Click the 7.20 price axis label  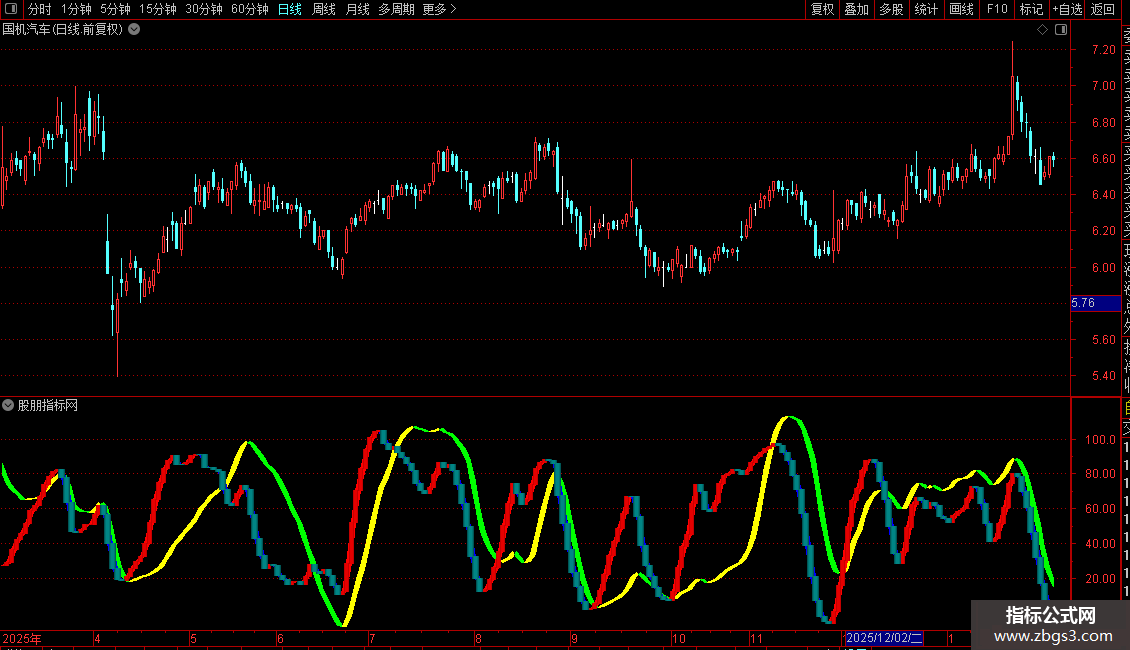click(1103, 50)
